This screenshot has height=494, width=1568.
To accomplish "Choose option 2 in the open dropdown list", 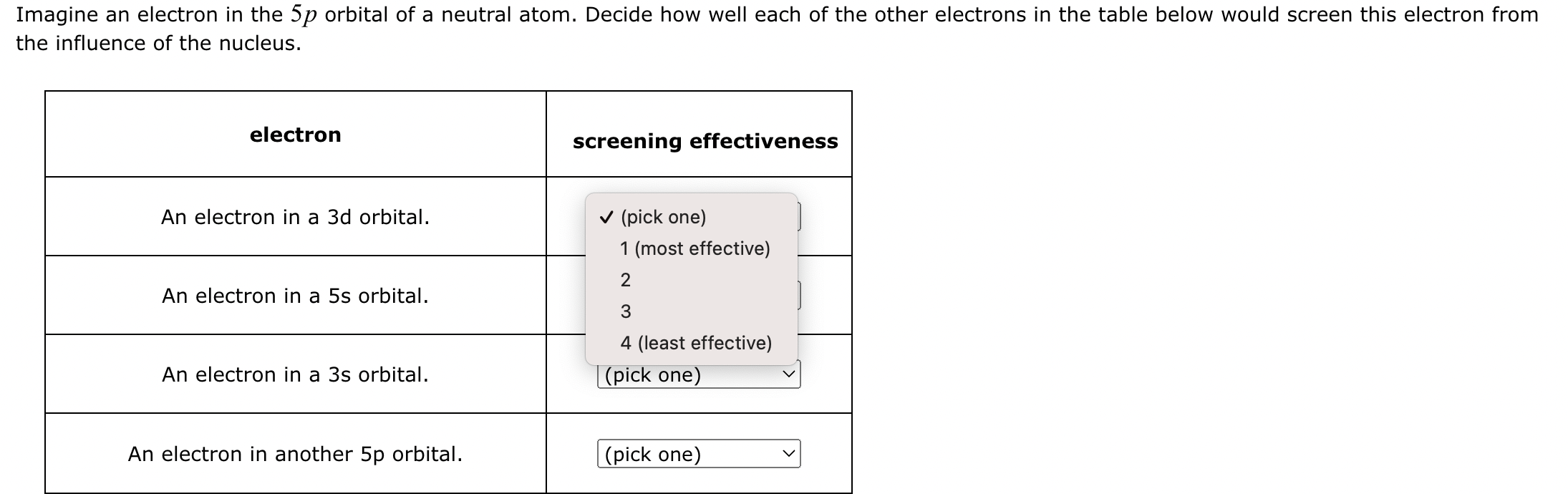I will point(626,280).
